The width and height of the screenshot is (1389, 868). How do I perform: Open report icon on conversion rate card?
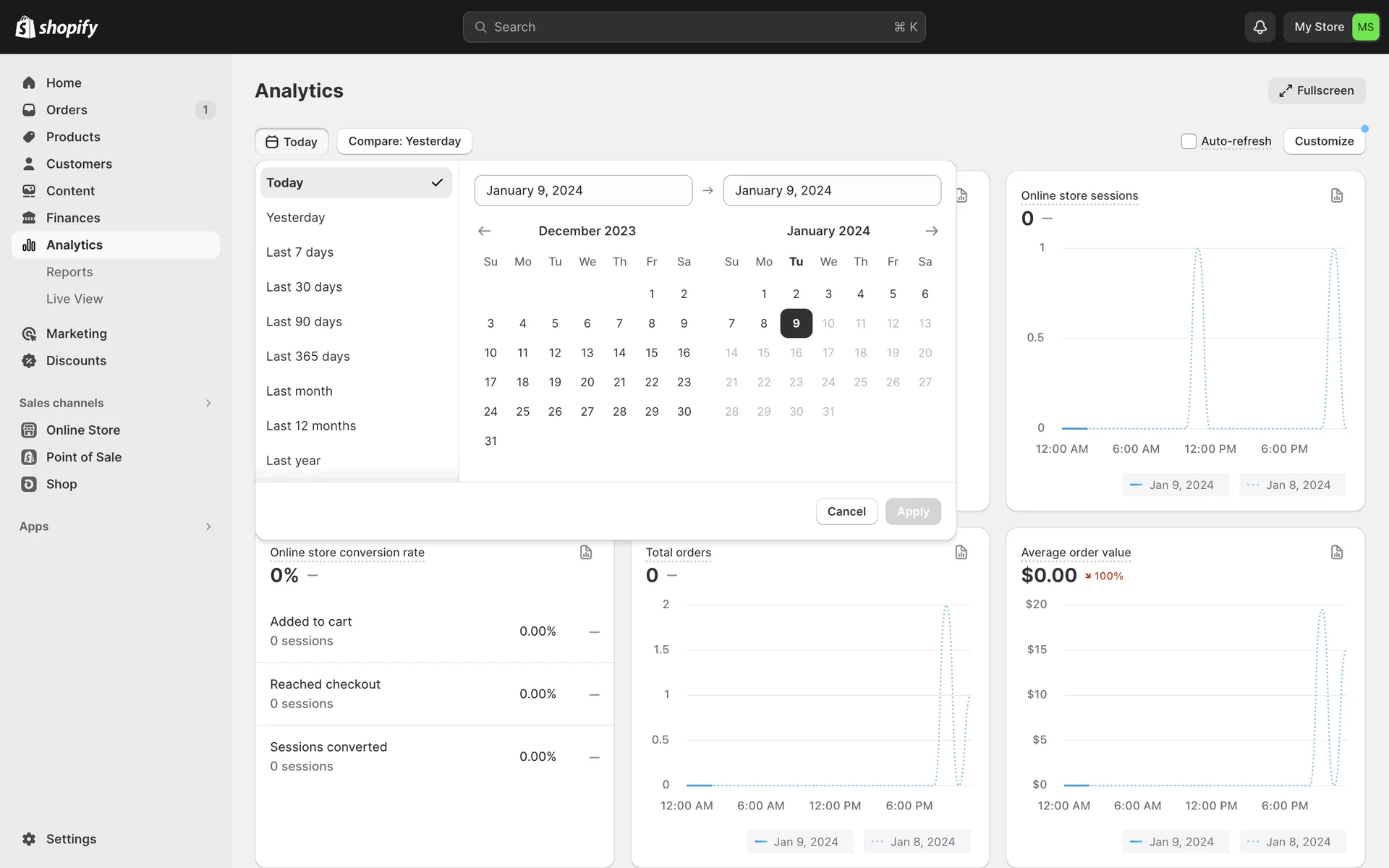(x=586, y=553)
